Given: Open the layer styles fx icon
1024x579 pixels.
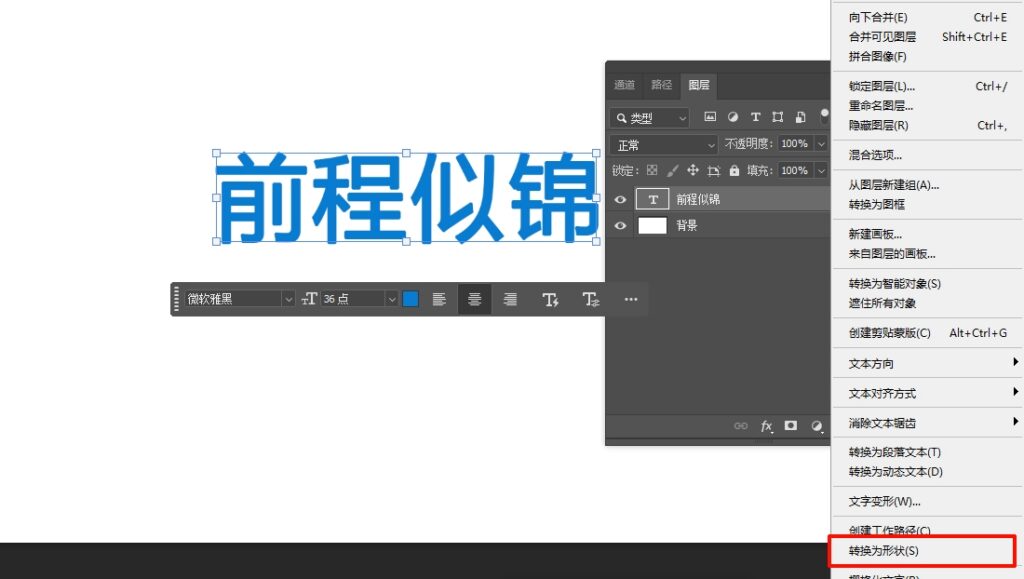Looking at the screenshot, I should [766, 426].
